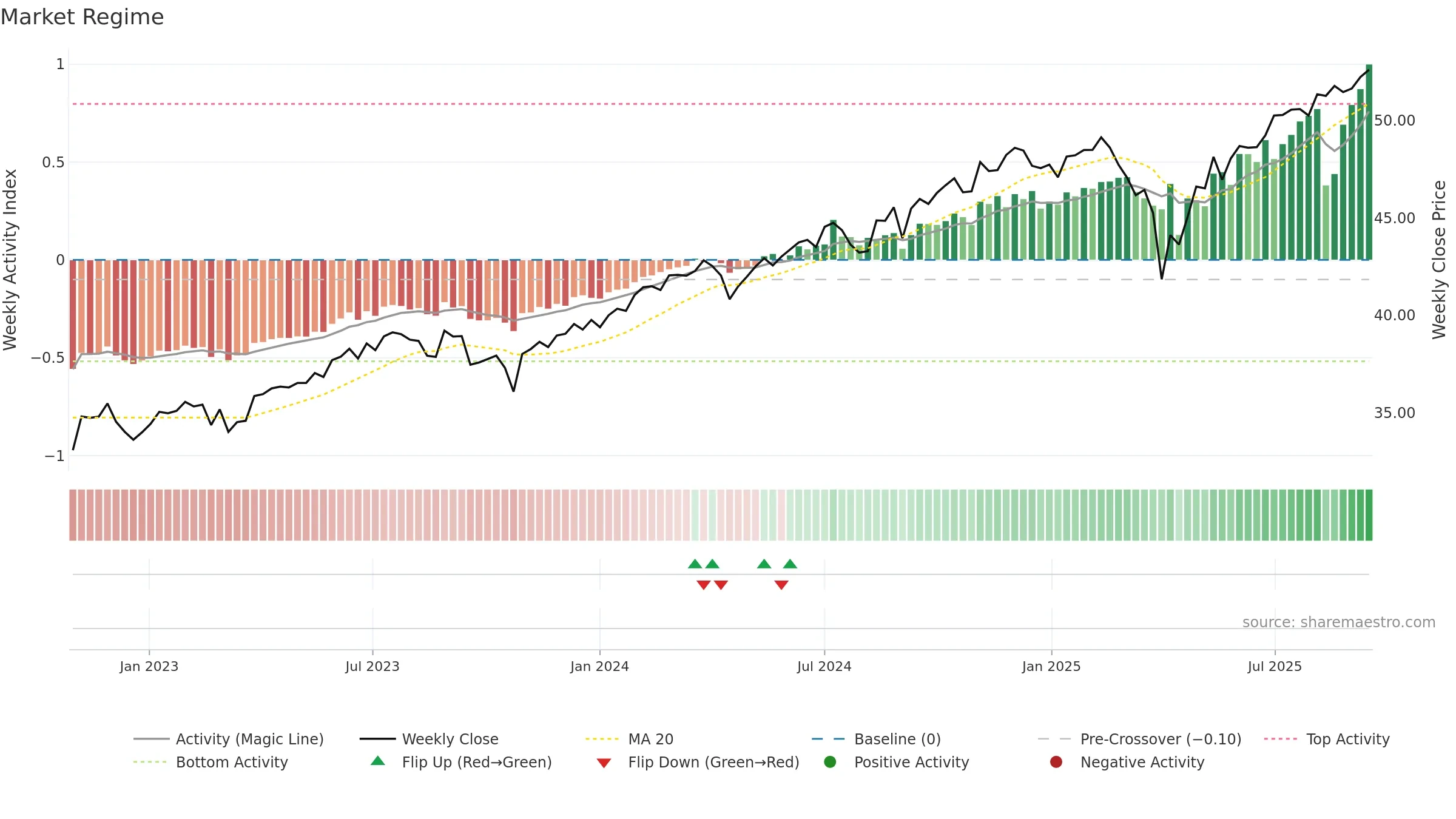The height and width of the screenshot is (819, 1456).
Task: Toggle the Top Activity legend entry
Action: [x=1327, y=739]
